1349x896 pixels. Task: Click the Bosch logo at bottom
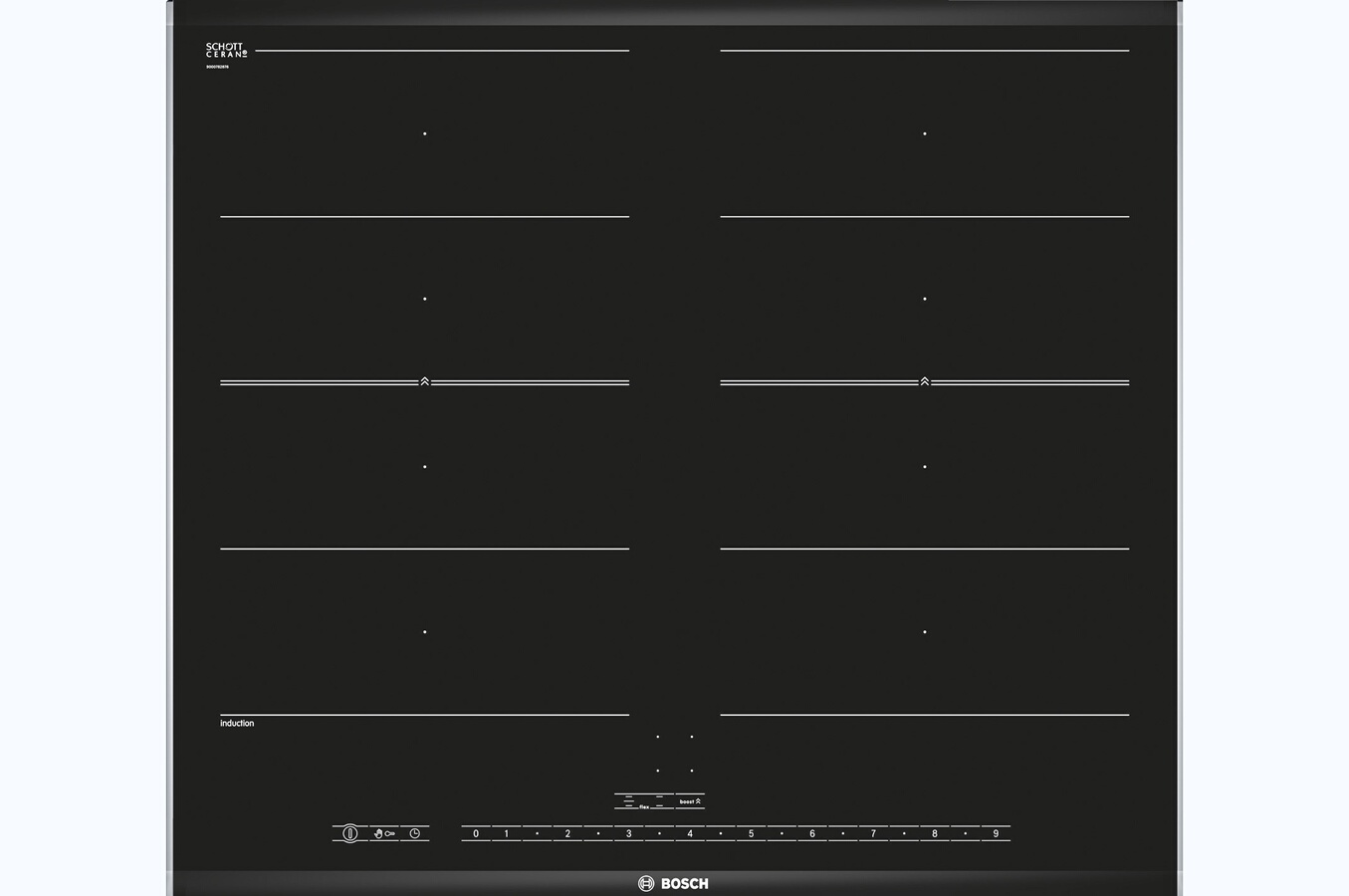[674, 883]
